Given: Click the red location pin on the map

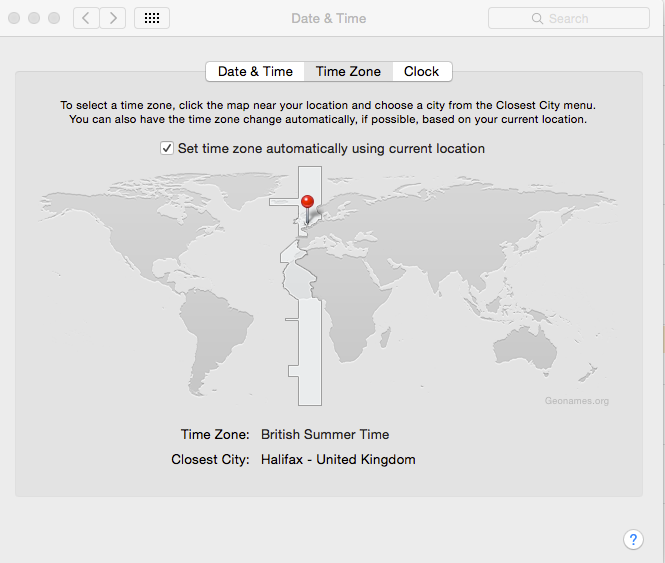Looking at the screenshot, I should 308,203.
